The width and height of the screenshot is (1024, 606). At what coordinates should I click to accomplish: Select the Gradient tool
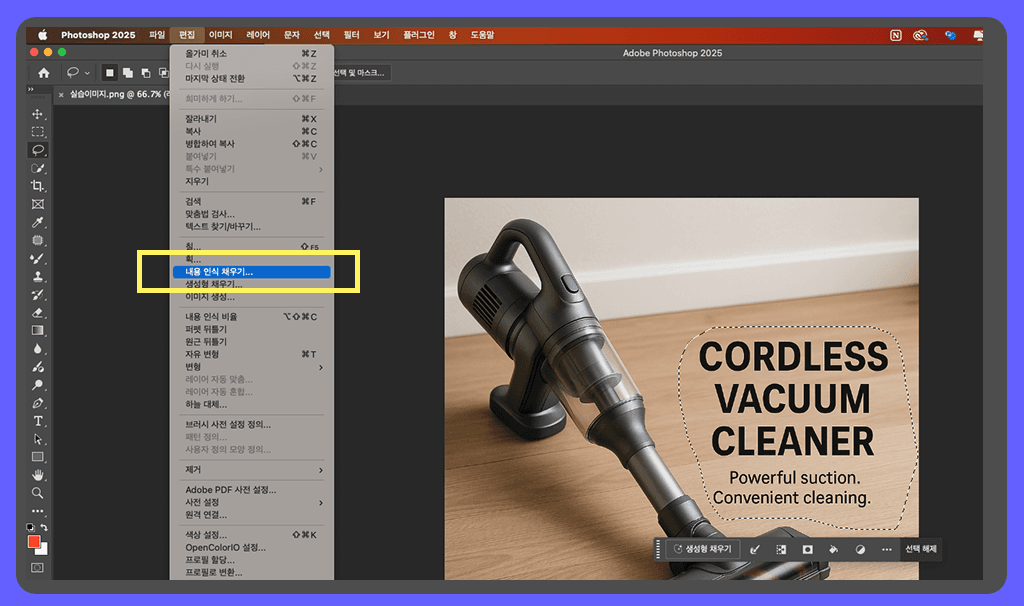[x=38, y=330]
